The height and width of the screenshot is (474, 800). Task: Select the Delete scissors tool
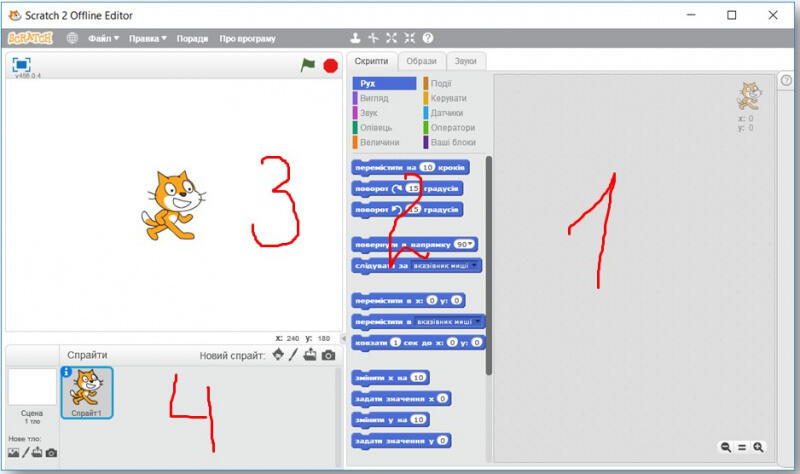click(373, 38)
